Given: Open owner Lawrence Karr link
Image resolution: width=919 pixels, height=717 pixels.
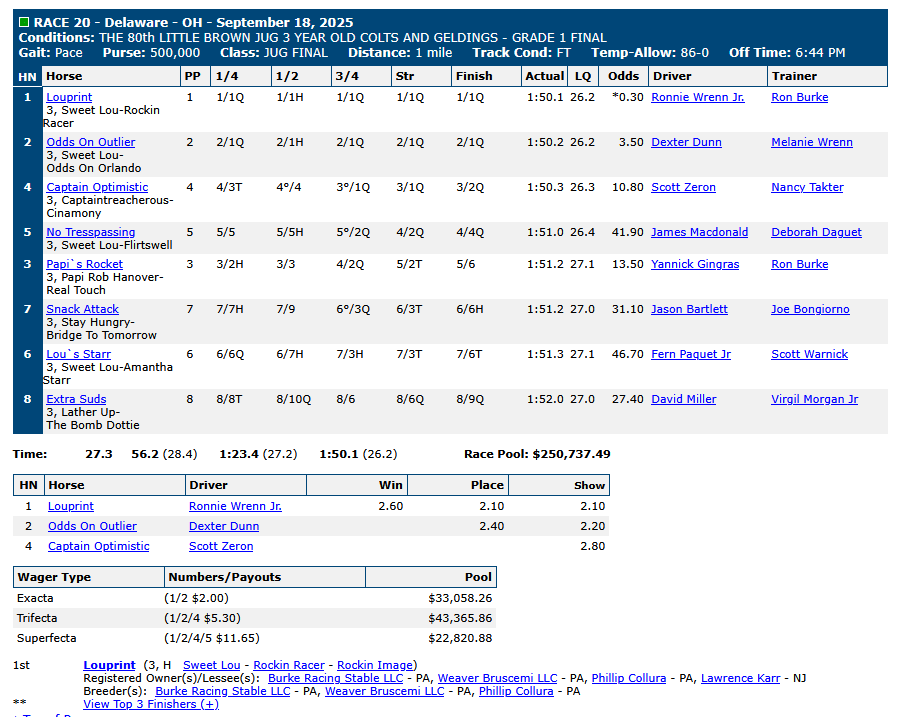Looking at the screenshot, I should click(740, 678).
